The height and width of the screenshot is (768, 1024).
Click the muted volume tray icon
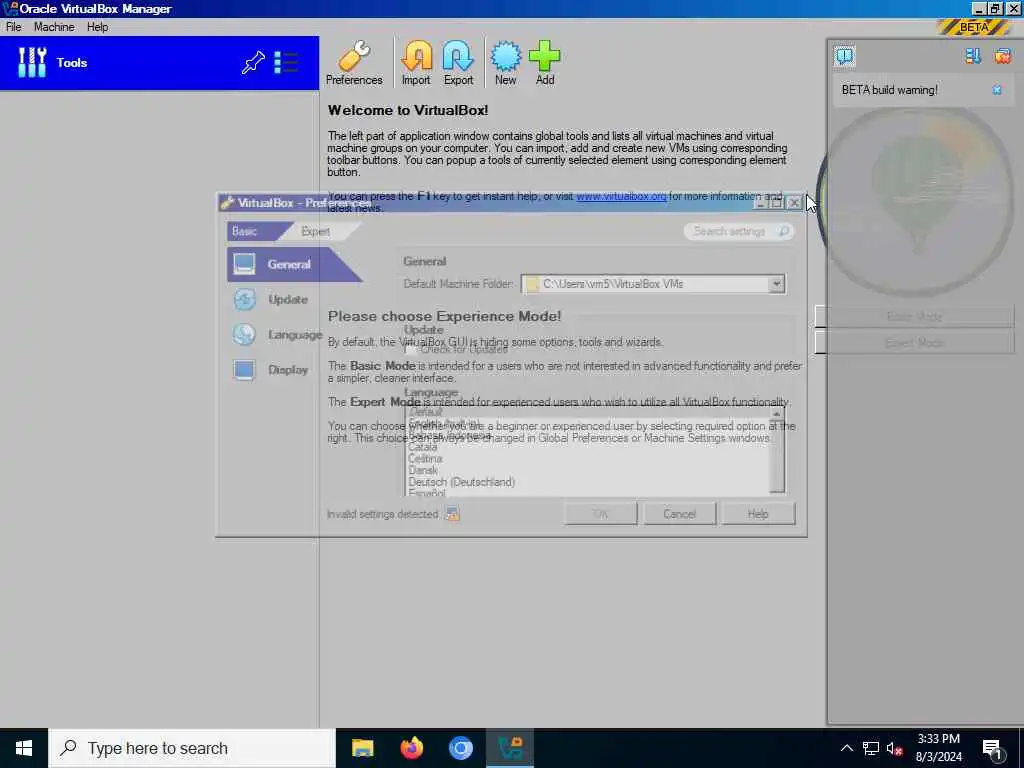[895, 748]
